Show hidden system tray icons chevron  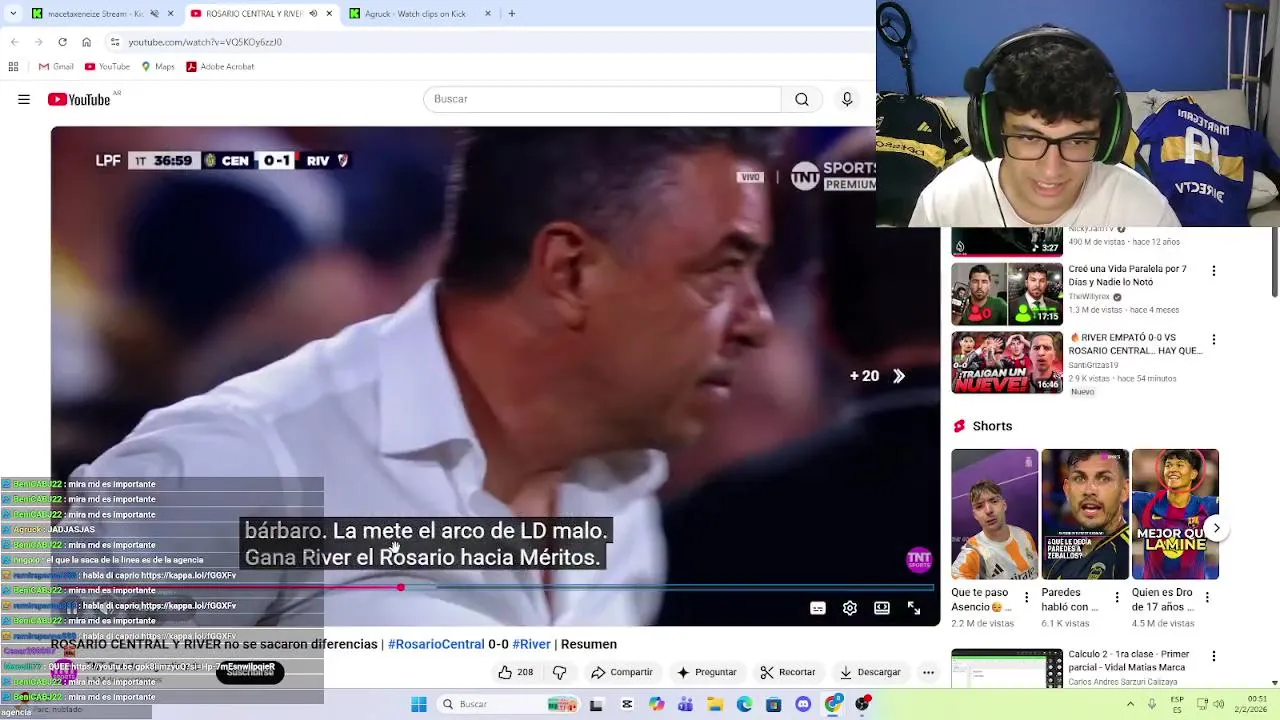(x=1130, y=704)
